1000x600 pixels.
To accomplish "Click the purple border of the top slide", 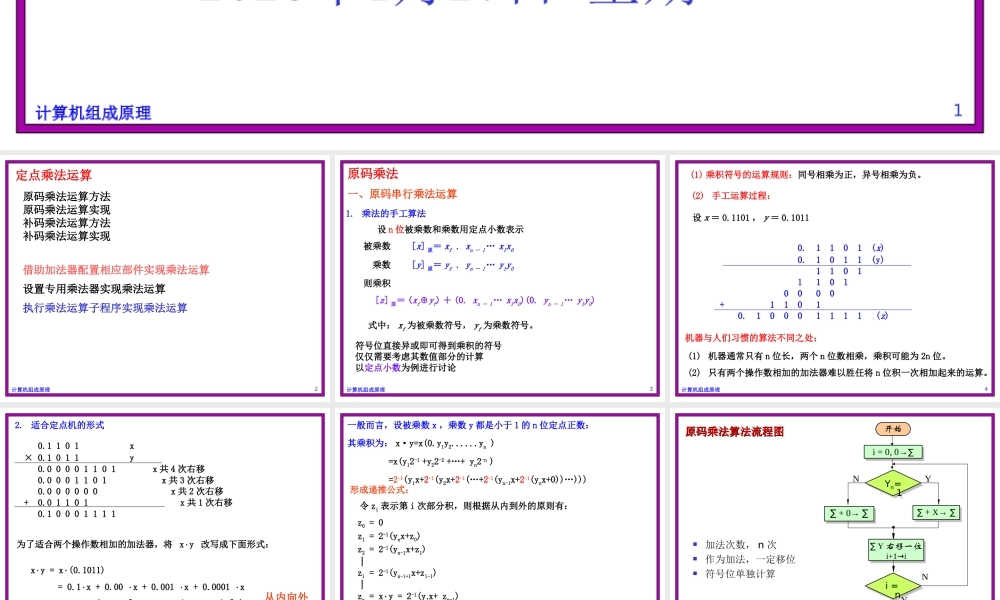I will click(500, 128).
